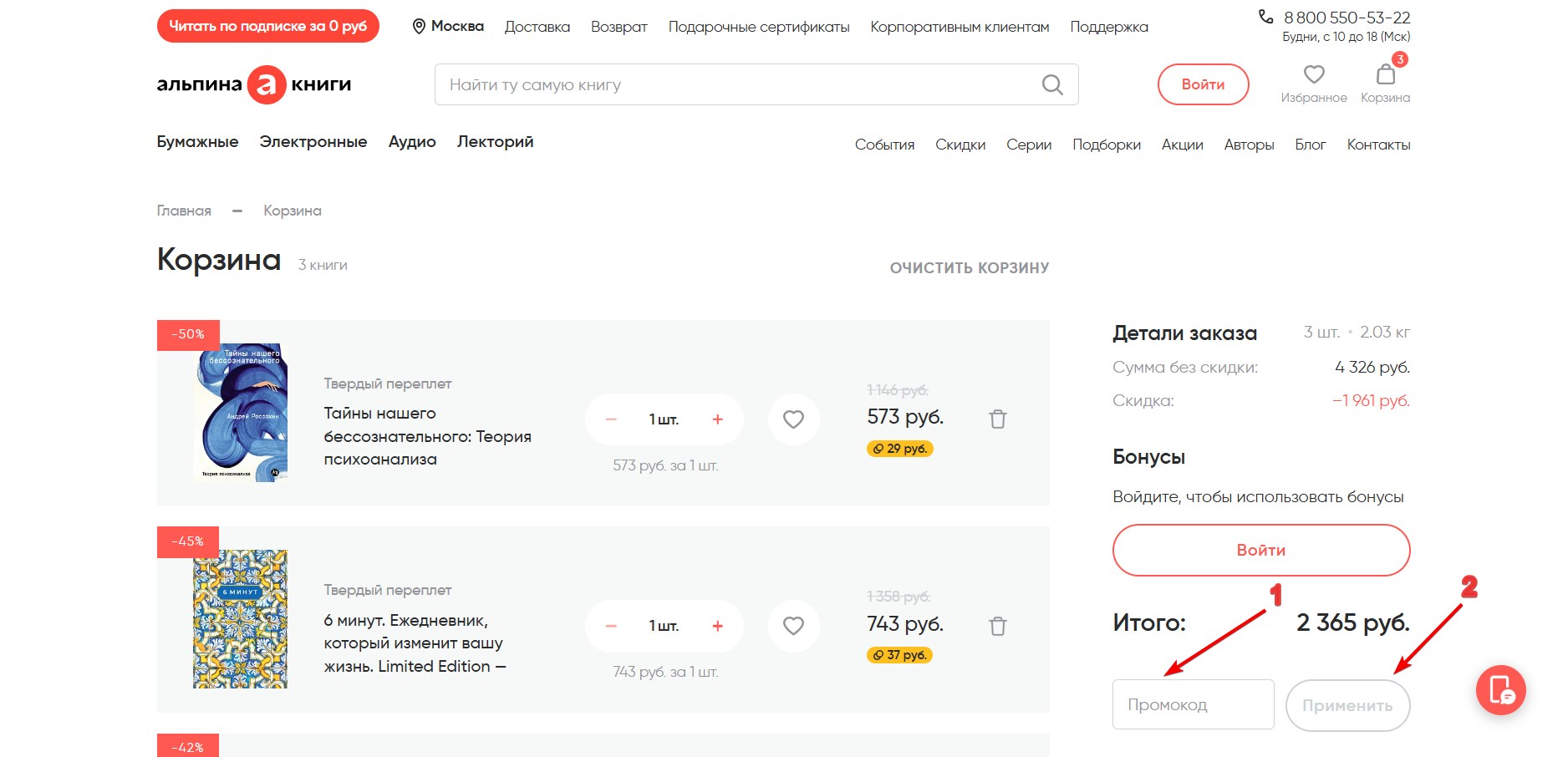Click Главная breadcrumb link
Screen dimensions: 1568x757
(184, 211)
